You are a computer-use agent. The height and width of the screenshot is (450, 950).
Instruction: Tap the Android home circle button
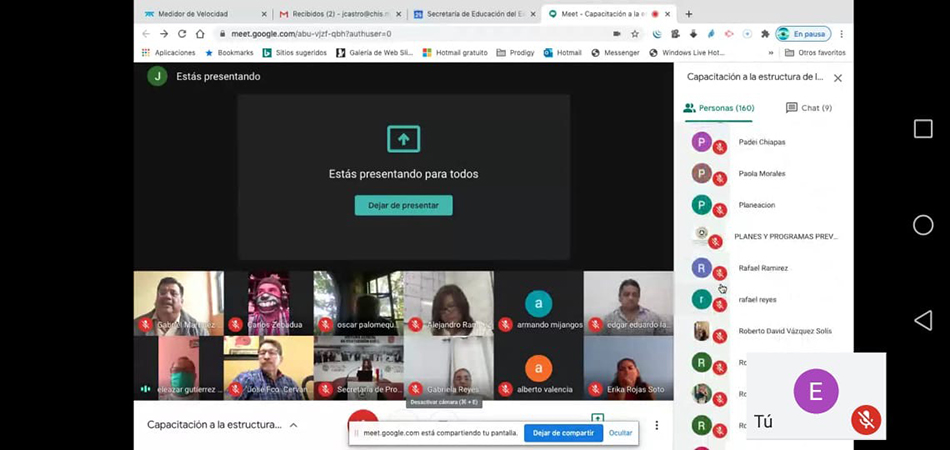point(923,225)
